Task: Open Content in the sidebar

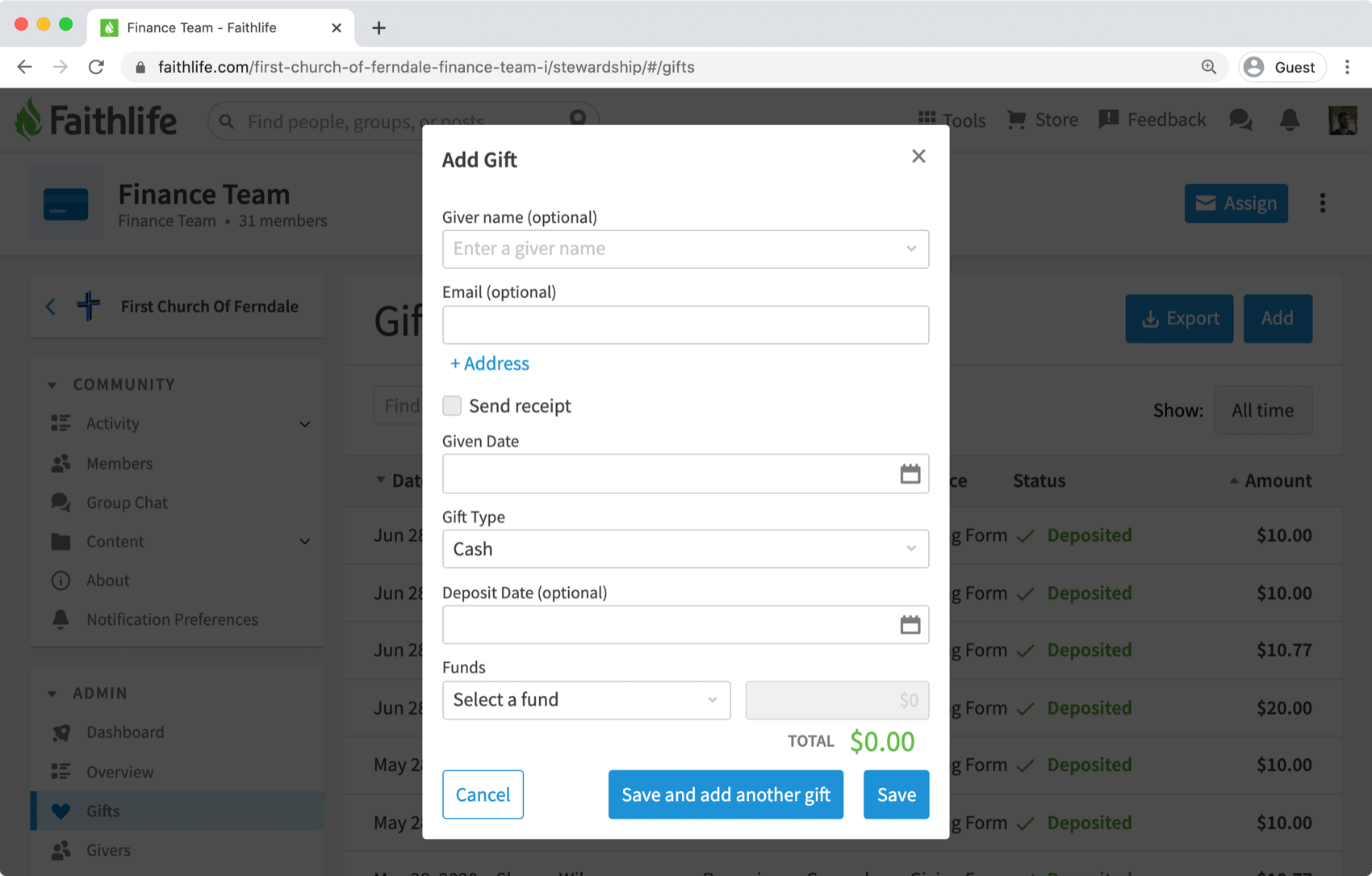Action: point(115,542)
